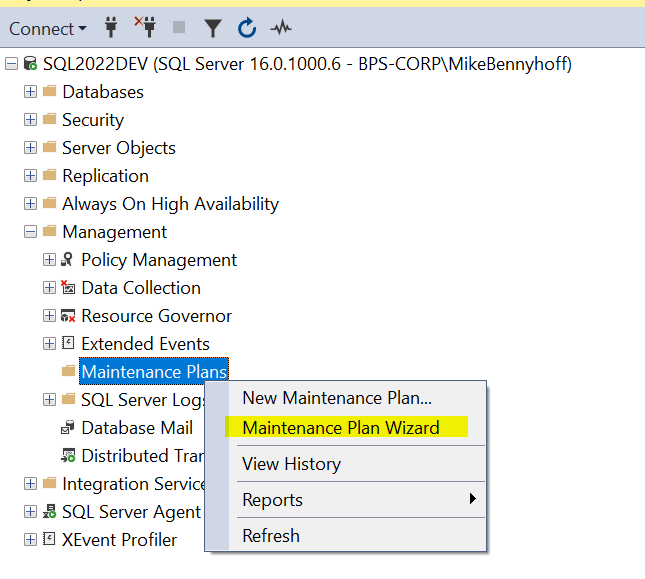Image resolution: width=645 pixels, height=579 pixels.
Task: Select the Management tree label
Action: (114, 232)
